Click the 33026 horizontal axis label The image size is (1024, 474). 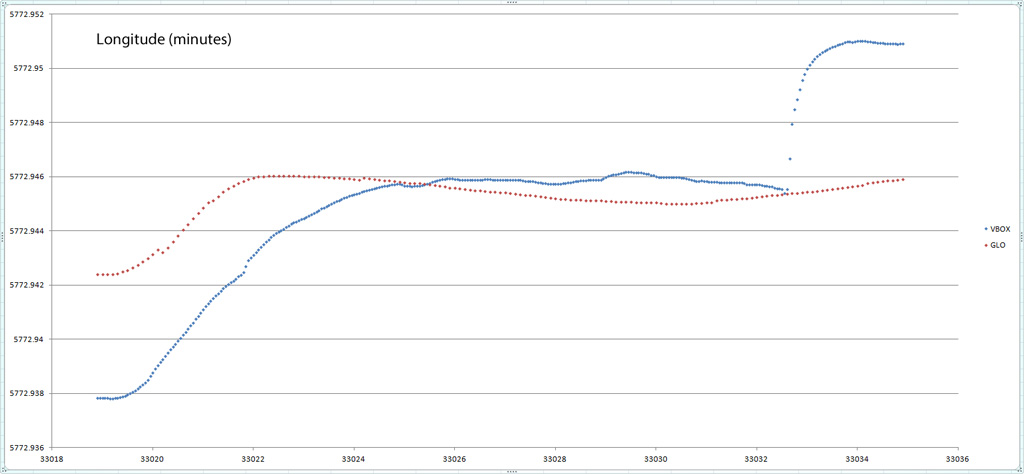pyautogui.click(x=454, y=460)
